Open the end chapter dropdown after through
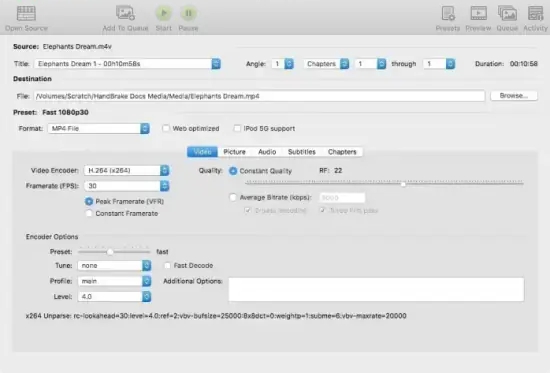Viewport: 550px width, 373px height. 439,64
